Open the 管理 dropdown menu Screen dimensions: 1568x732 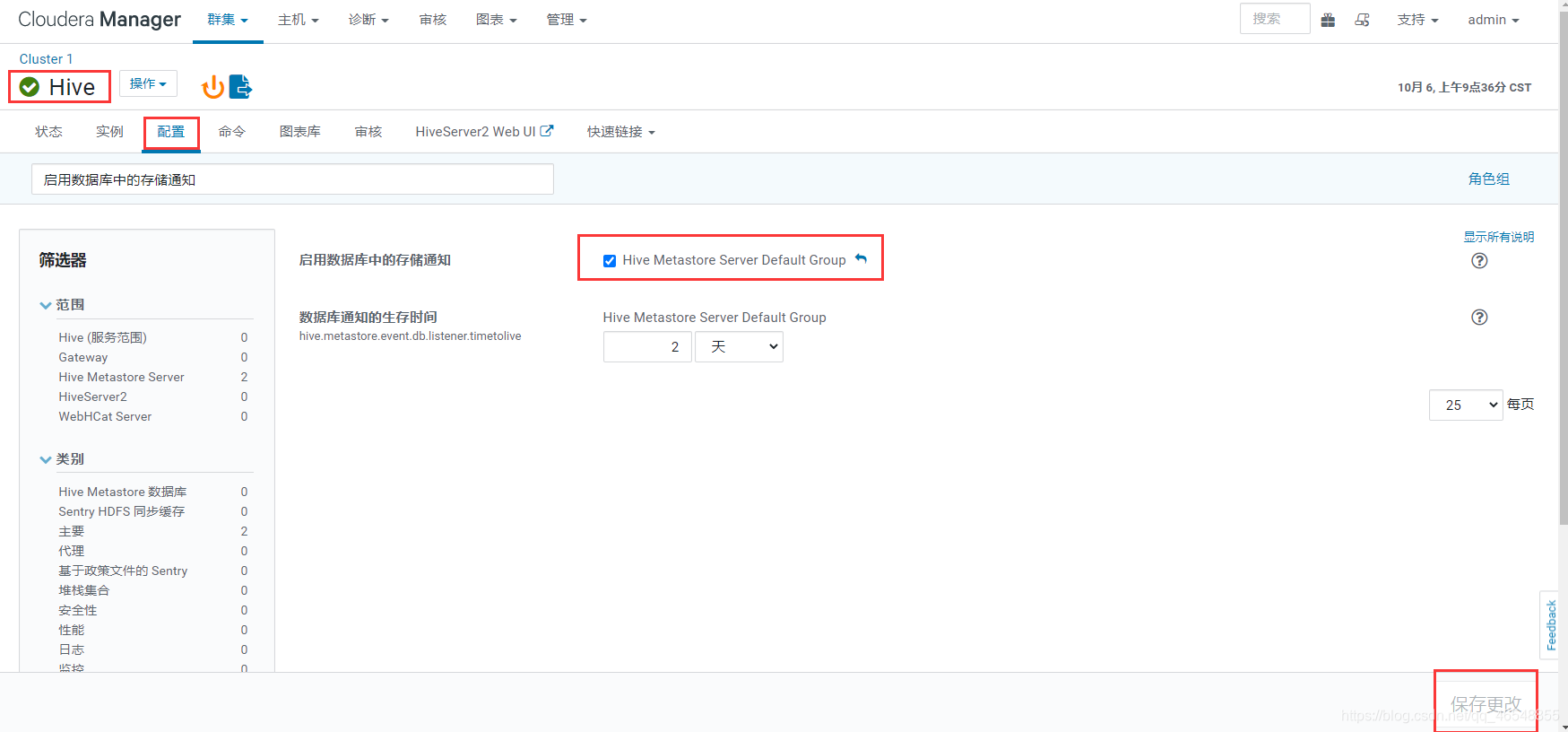[x=567, y=20]
